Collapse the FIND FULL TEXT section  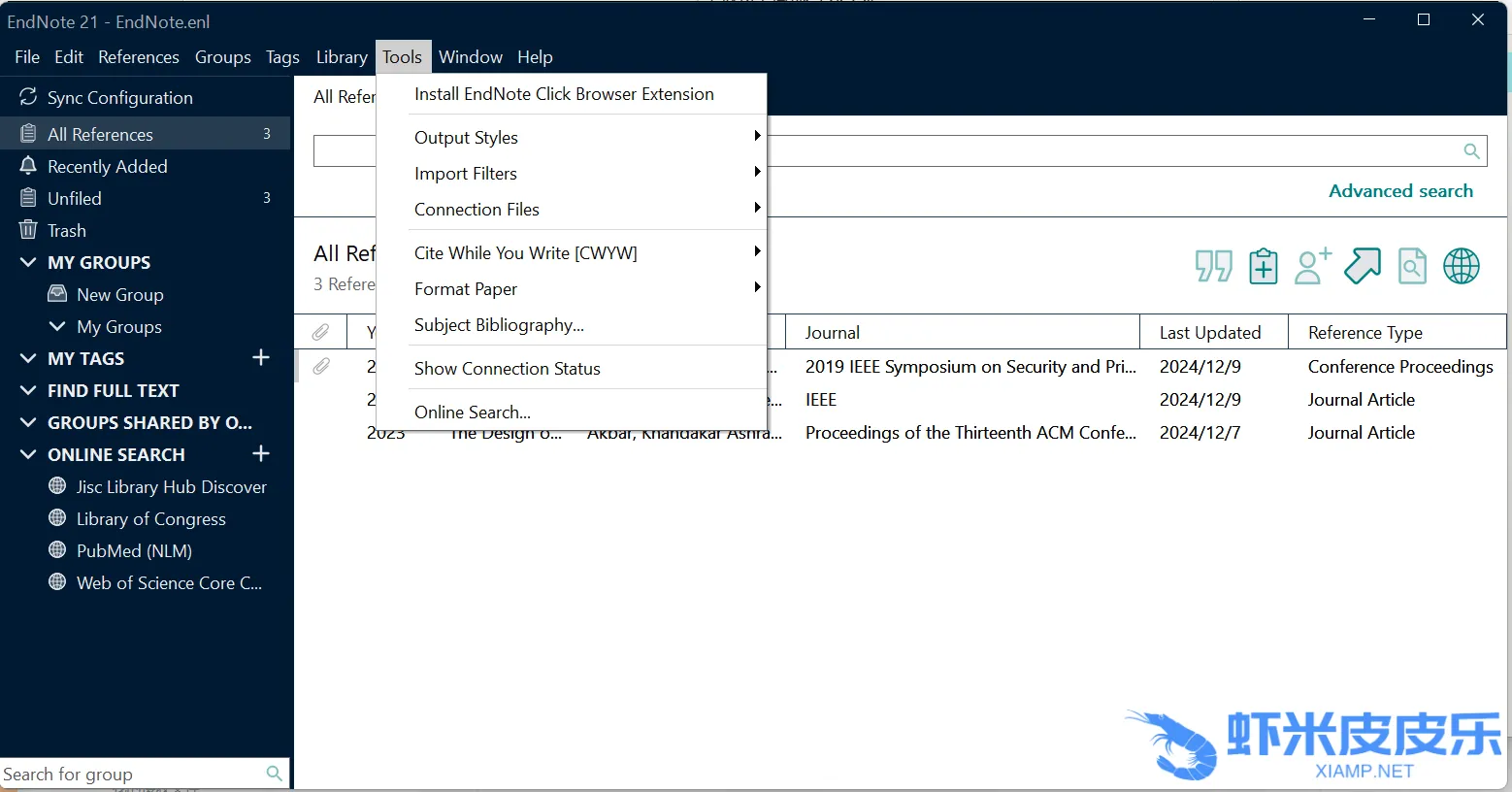(28, 391)
